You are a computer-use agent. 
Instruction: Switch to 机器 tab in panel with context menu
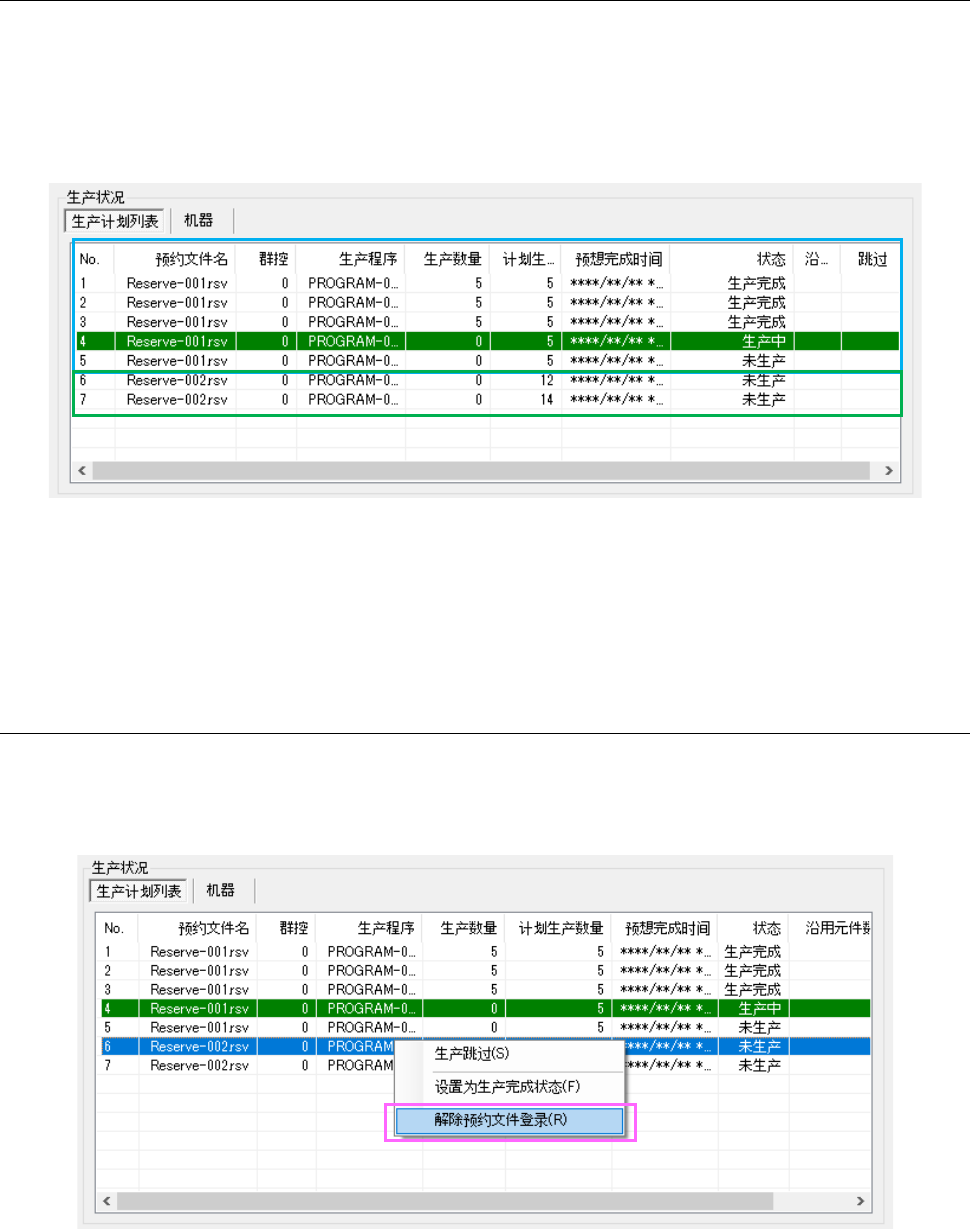coord(221,890)
